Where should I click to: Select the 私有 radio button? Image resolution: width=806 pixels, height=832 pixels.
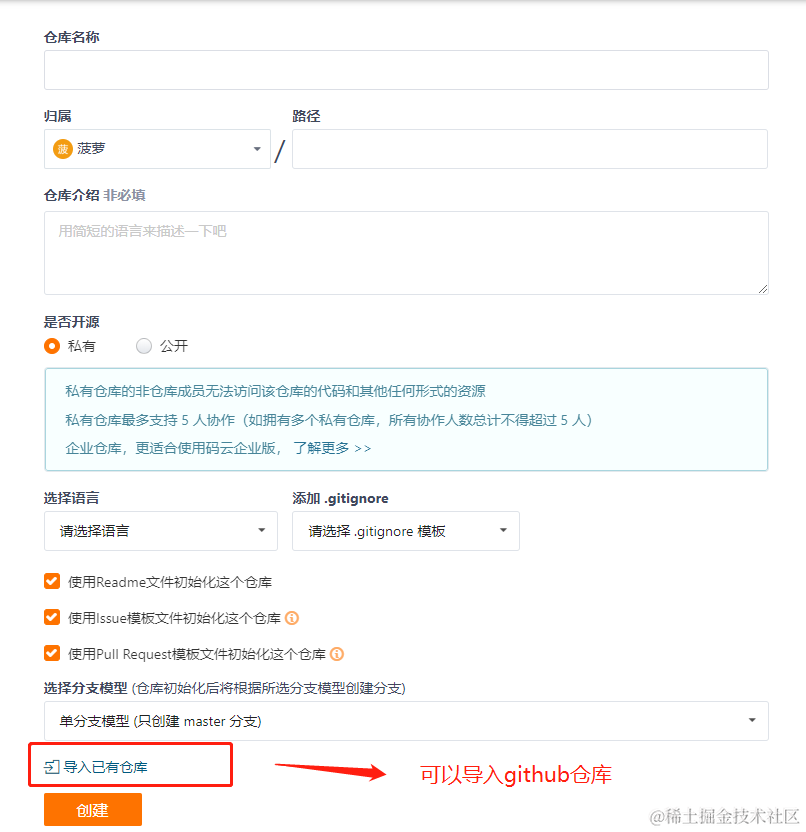(x=52, y=346)
